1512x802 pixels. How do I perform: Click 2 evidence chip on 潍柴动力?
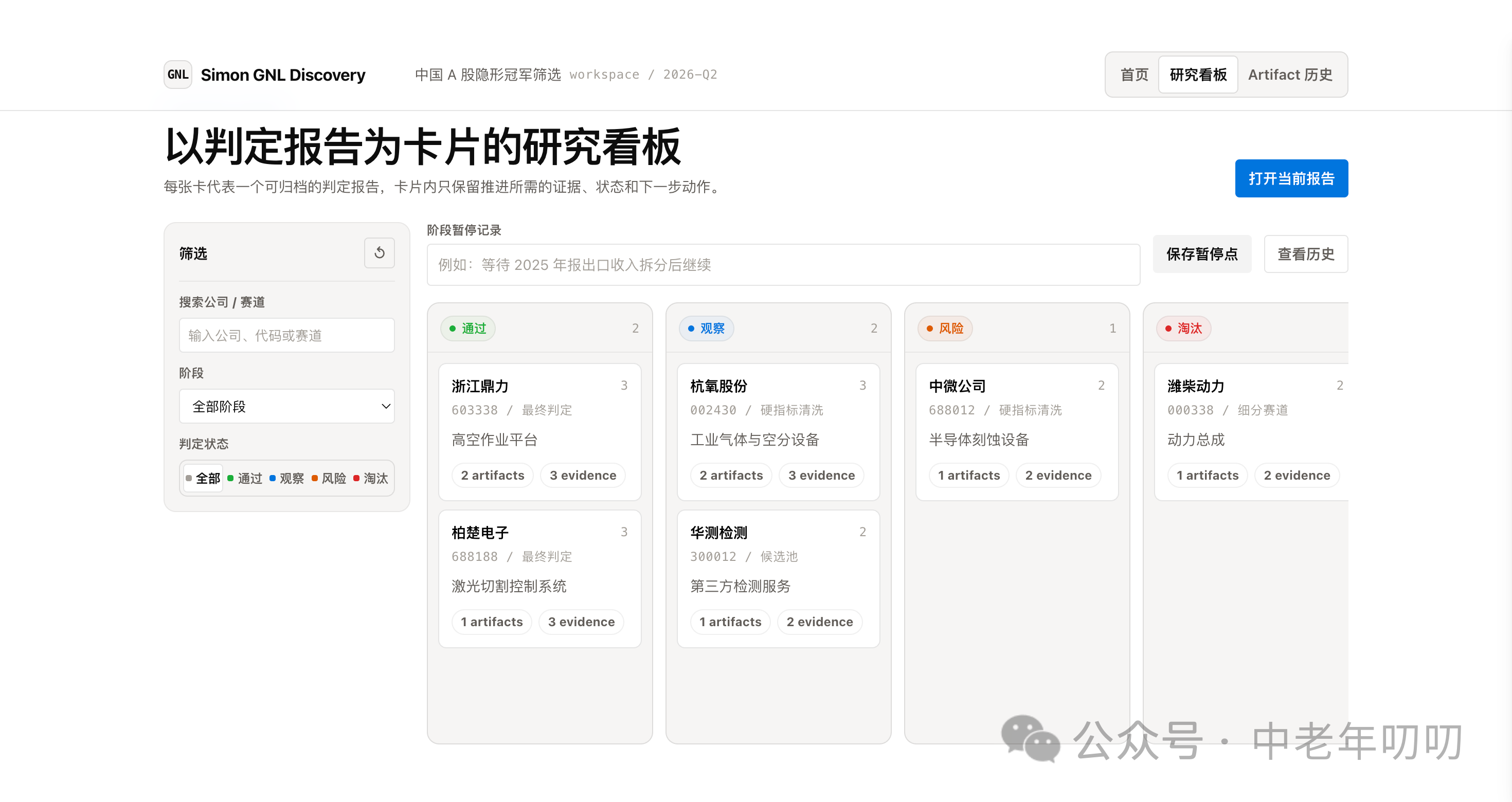1297,475
